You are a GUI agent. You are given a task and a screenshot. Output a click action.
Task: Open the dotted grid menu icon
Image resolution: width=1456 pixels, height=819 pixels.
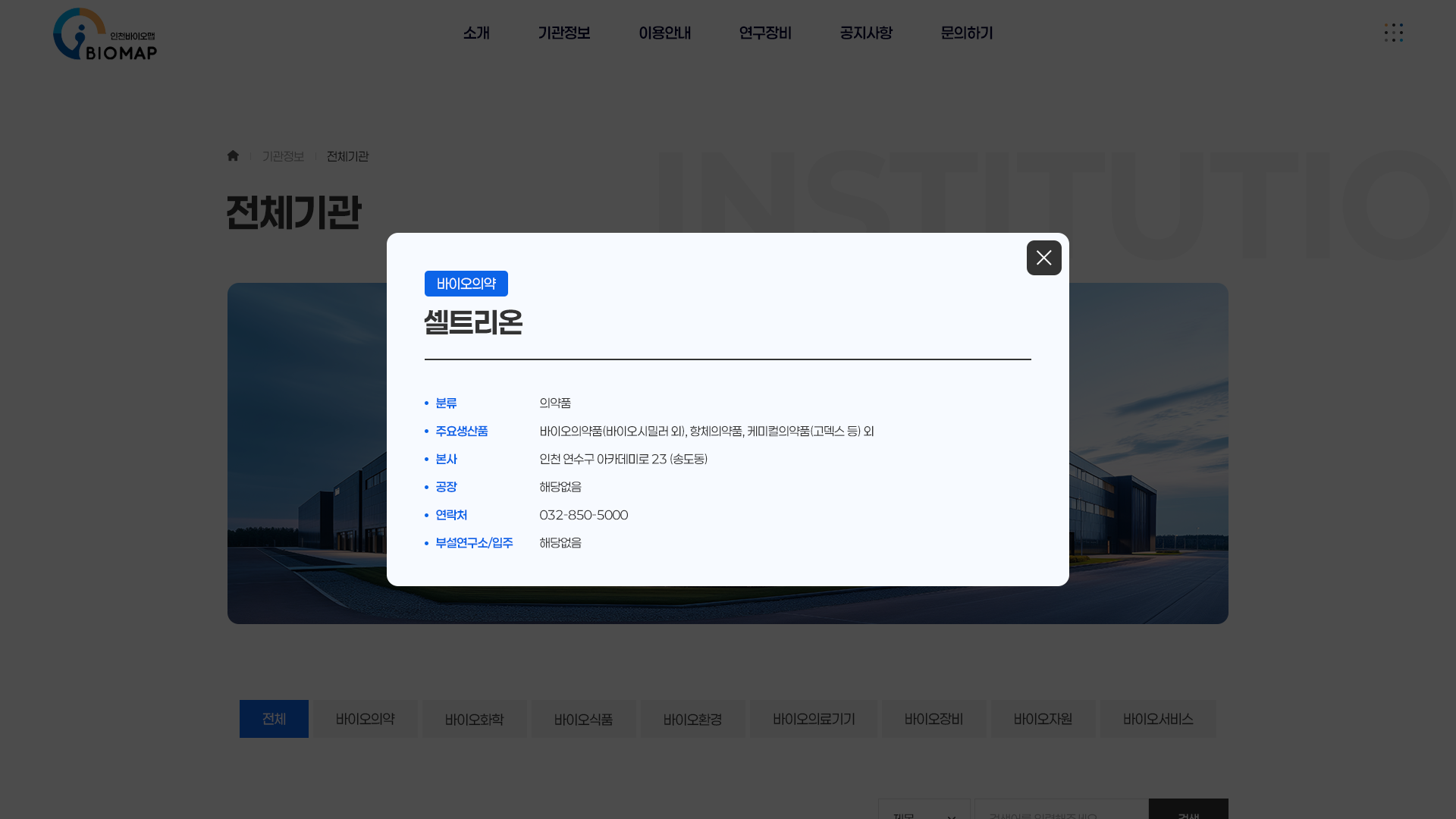(1393, 33)
